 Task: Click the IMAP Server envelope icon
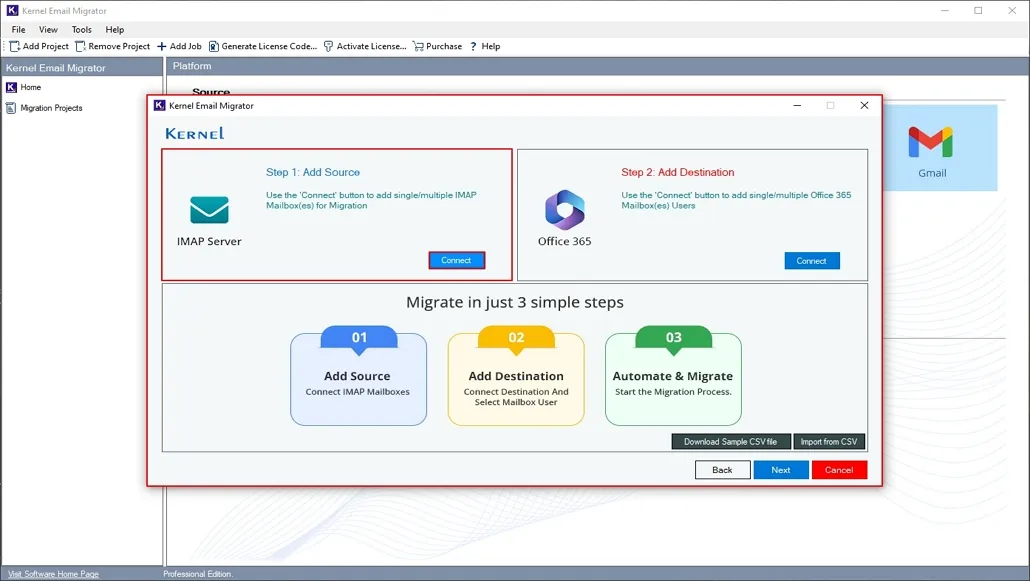tap(209, 210)
